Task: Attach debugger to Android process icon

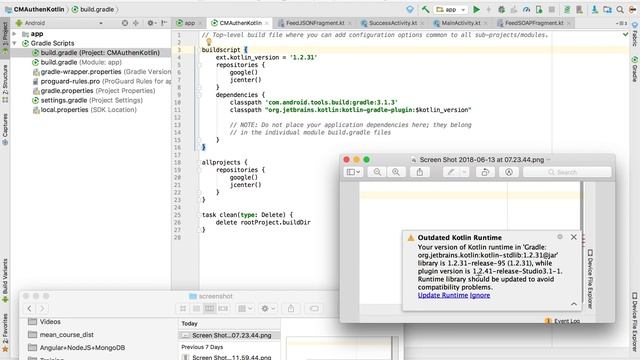Action: click(x=539, y=9)
